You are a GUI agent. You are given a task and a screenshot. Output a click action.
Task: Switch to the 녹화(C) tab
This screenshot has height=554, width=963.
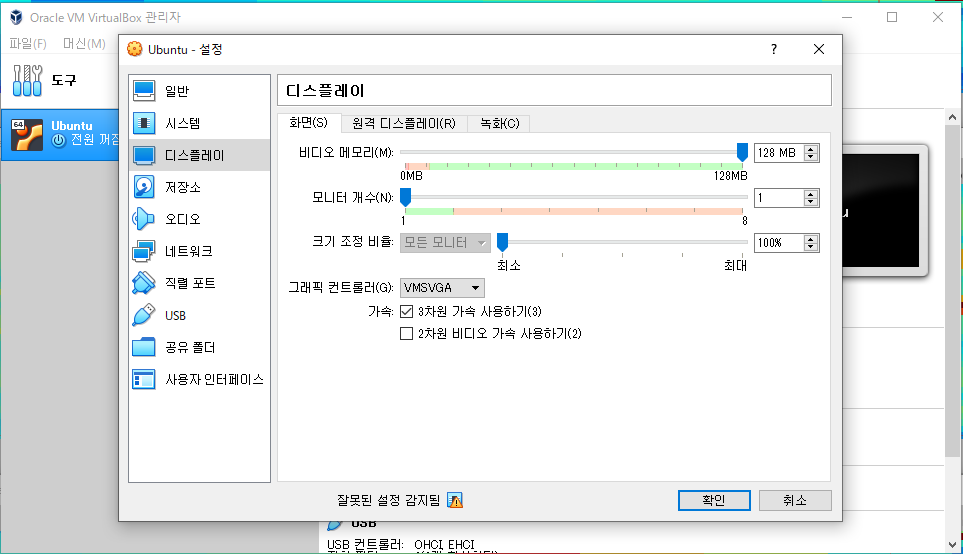tap(499, 123)
